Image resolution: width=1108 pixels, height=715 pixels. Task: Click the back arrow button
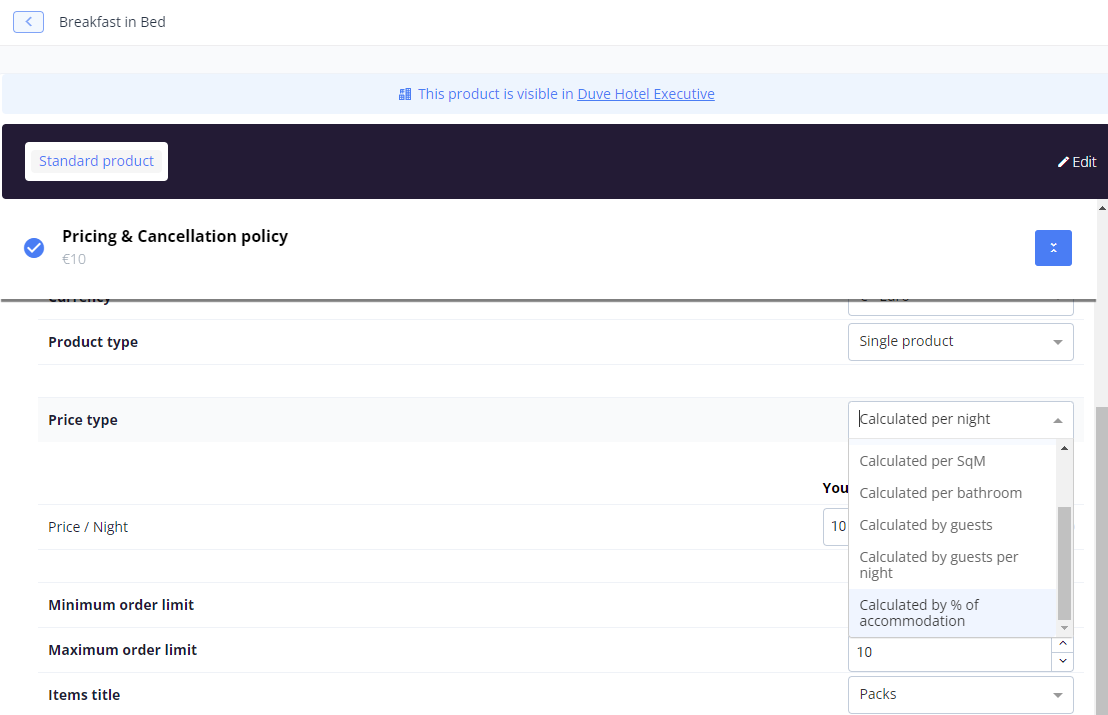point(28,22)
